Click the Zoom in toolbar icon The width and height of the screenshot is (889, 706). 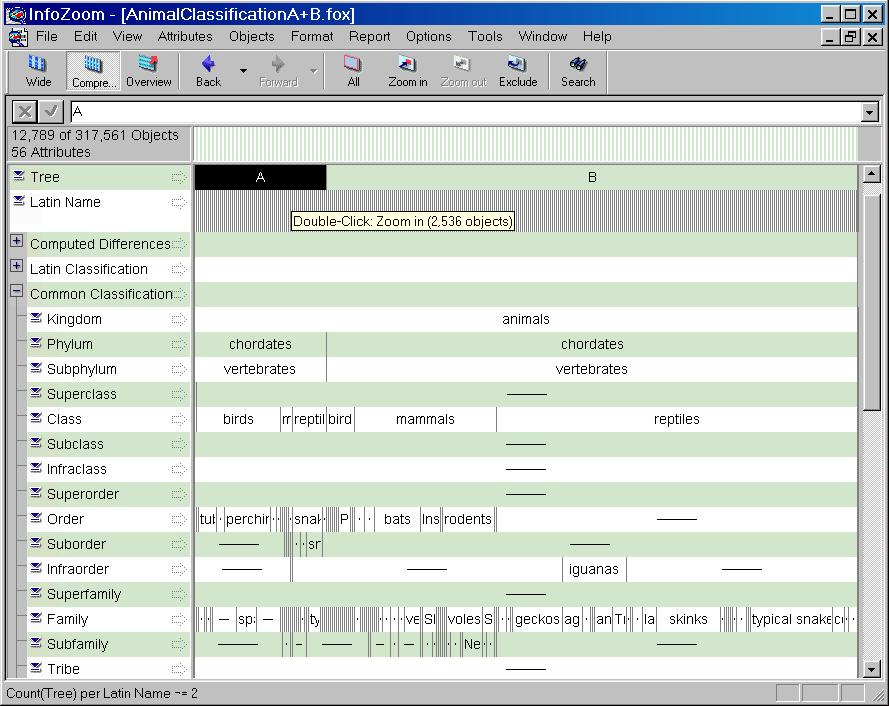coord(408,71)
